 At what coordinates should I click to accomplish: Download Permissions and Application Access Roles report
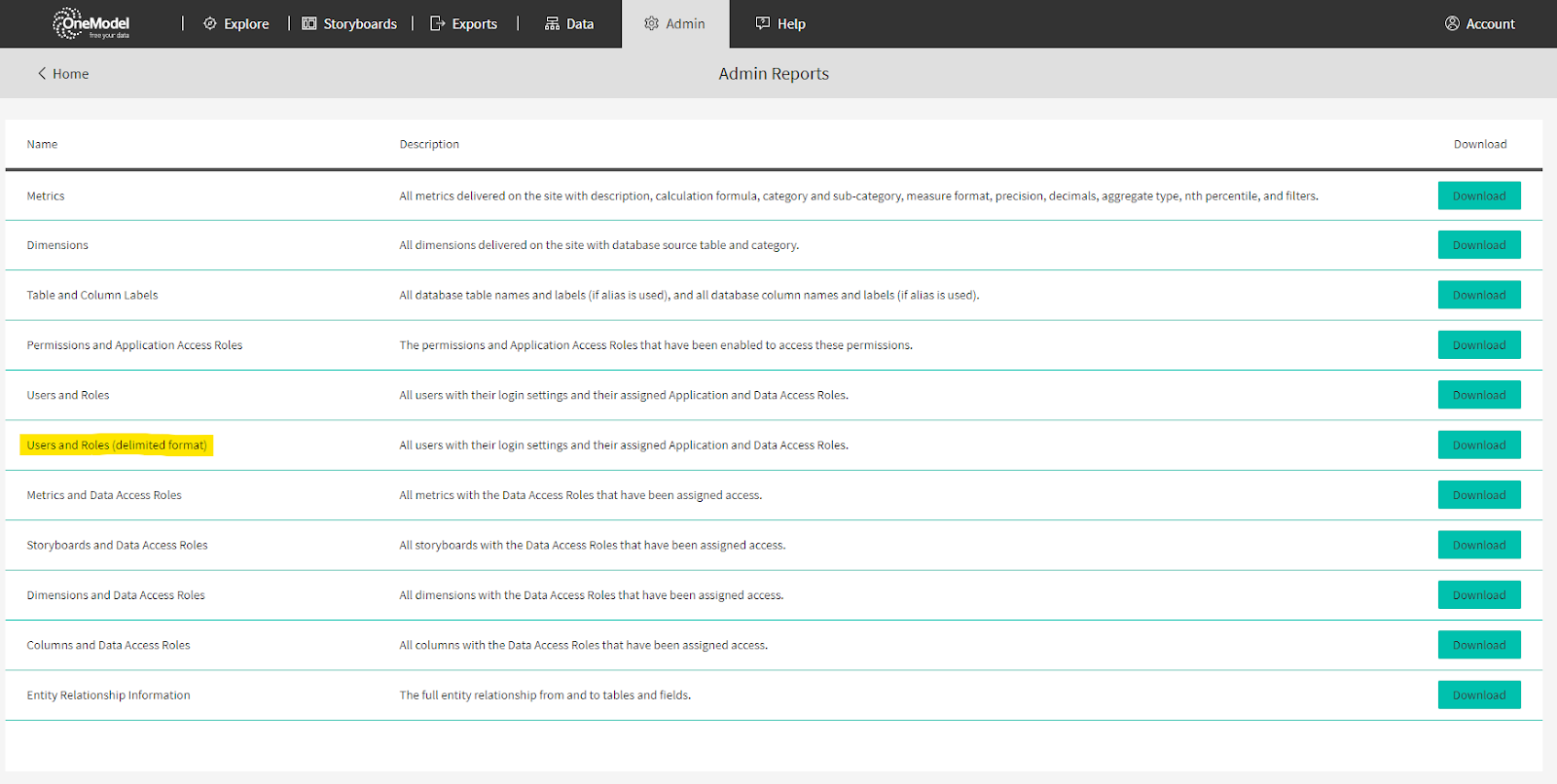[x=1478, y=345]
